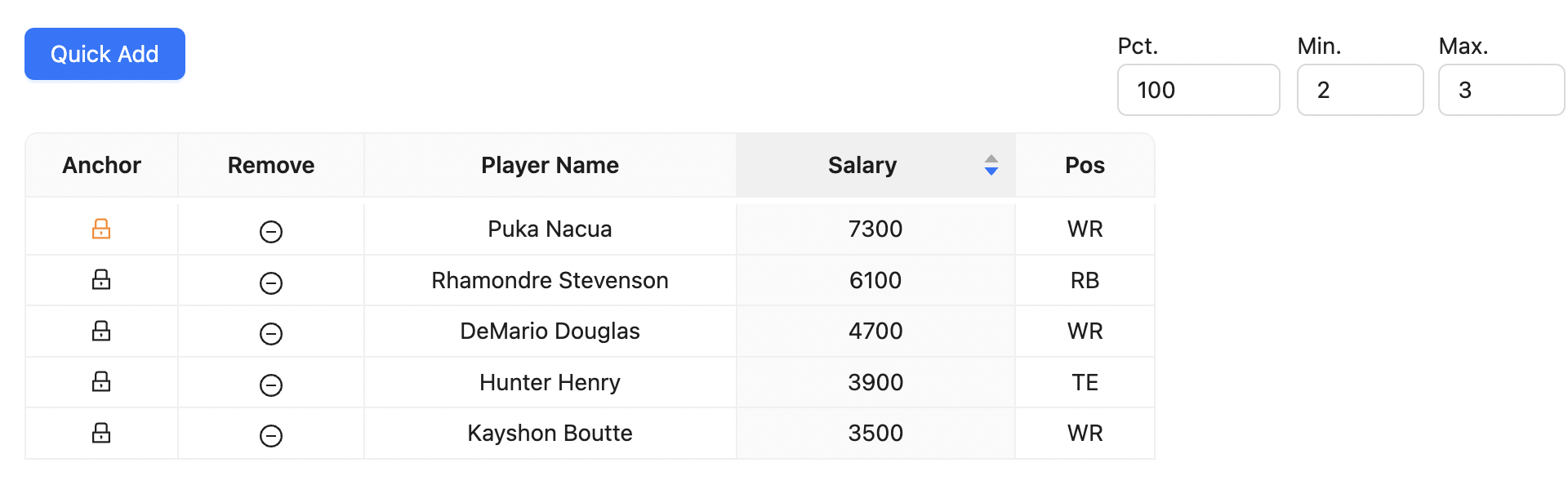1568x485 pixels.
Task: Anchor Rhamondre Stevenson with the lock icon
Action: 101,280
